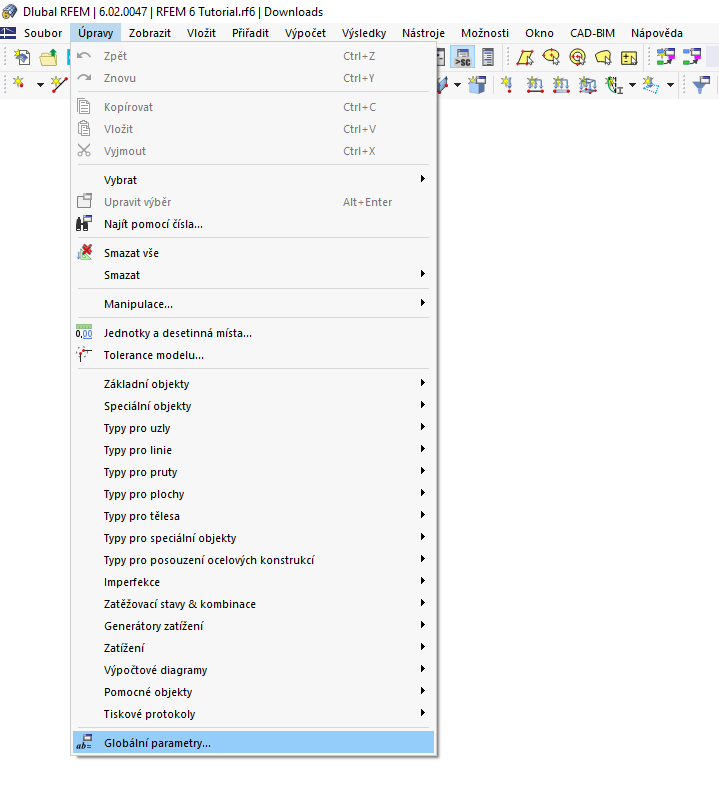Open the Výsledky menu

pos(364,33)
